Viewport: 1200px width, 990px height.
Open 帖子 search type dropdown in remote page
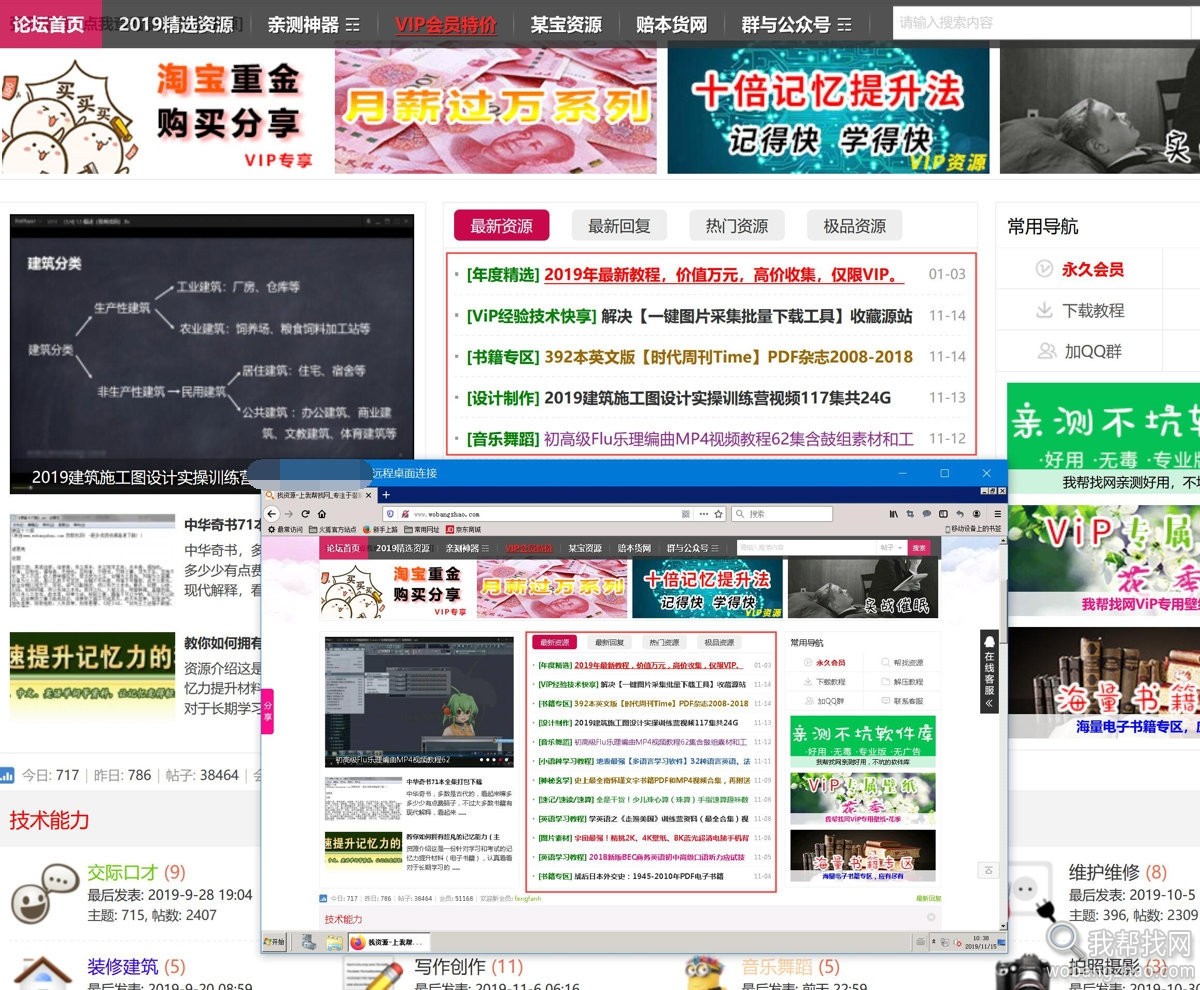pos(891,548)
